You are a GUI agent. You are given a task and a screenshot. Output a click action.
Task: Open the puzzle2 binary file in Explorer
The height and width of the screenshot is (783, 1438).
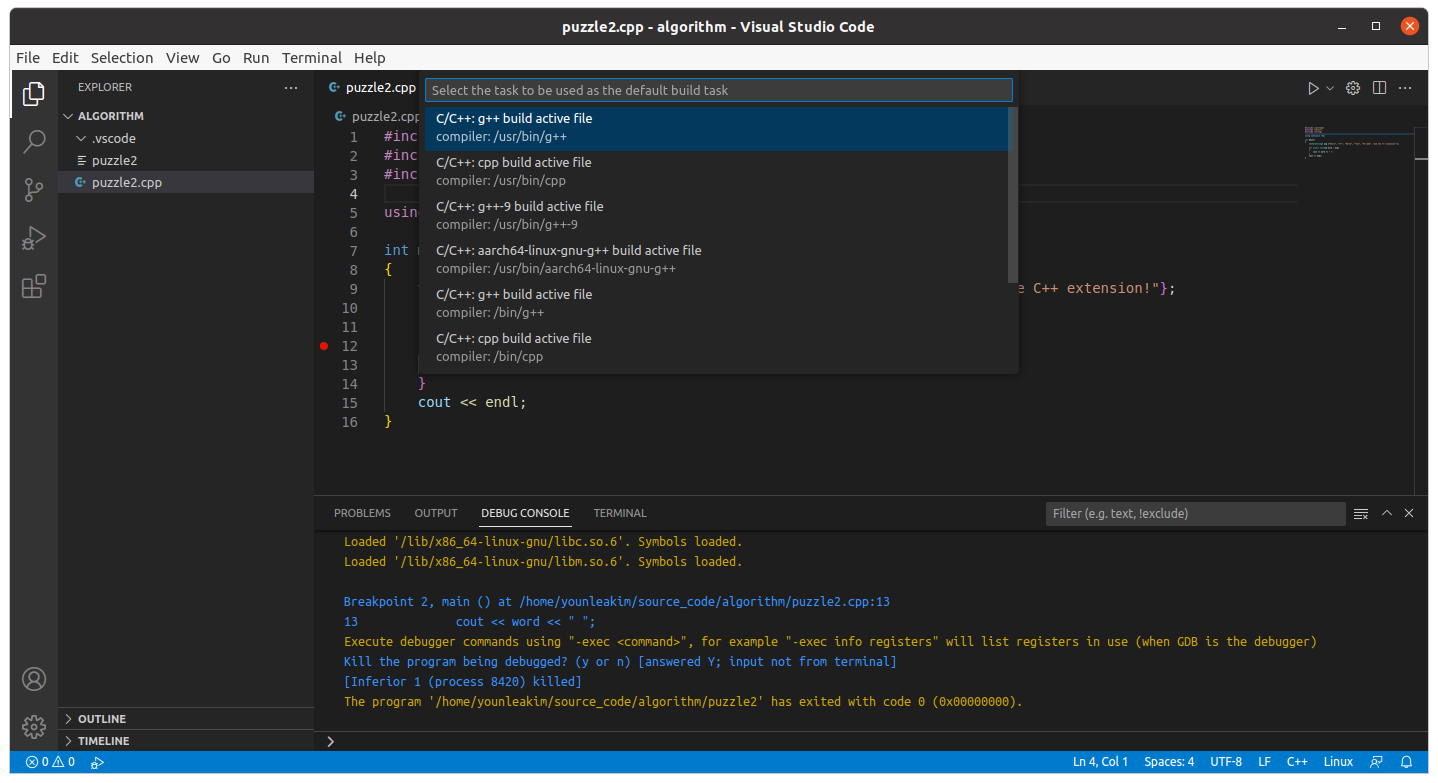pos(186,160)
